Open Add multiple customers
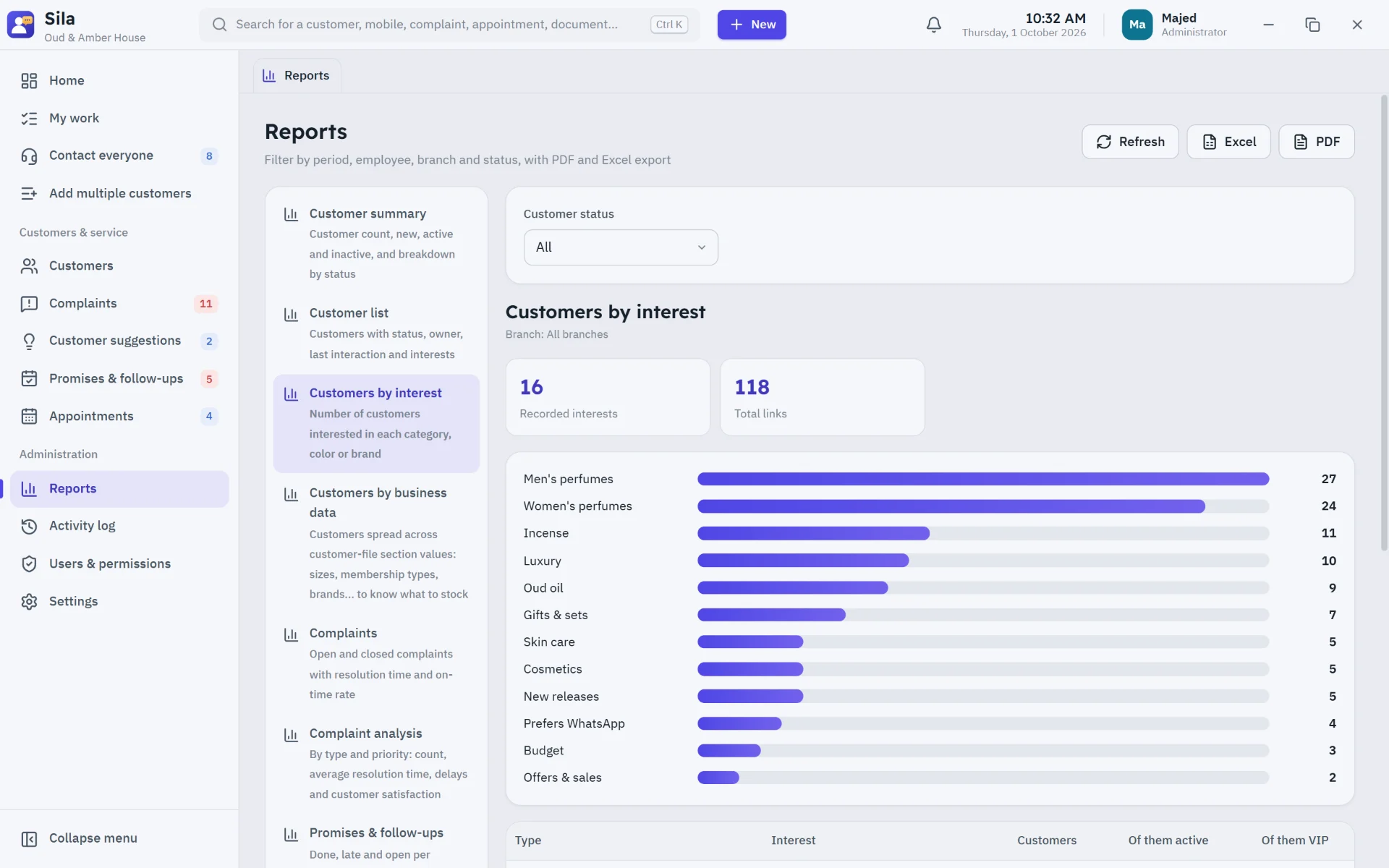 tap(119, 193)
